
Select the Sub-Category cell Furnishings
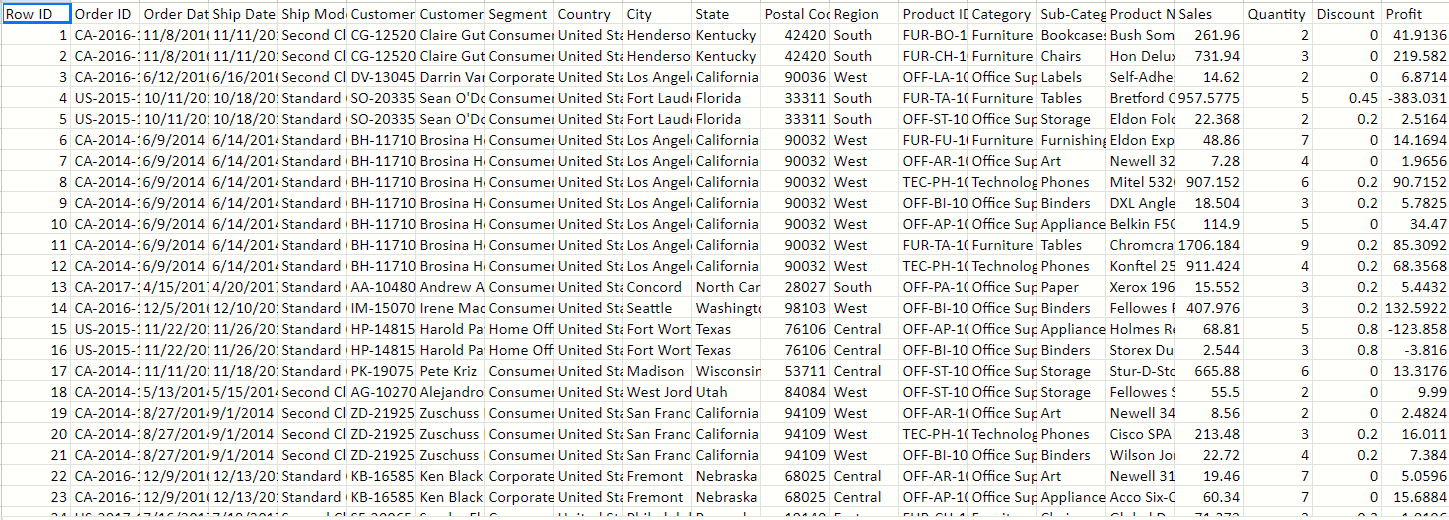tap(1071, 140)
